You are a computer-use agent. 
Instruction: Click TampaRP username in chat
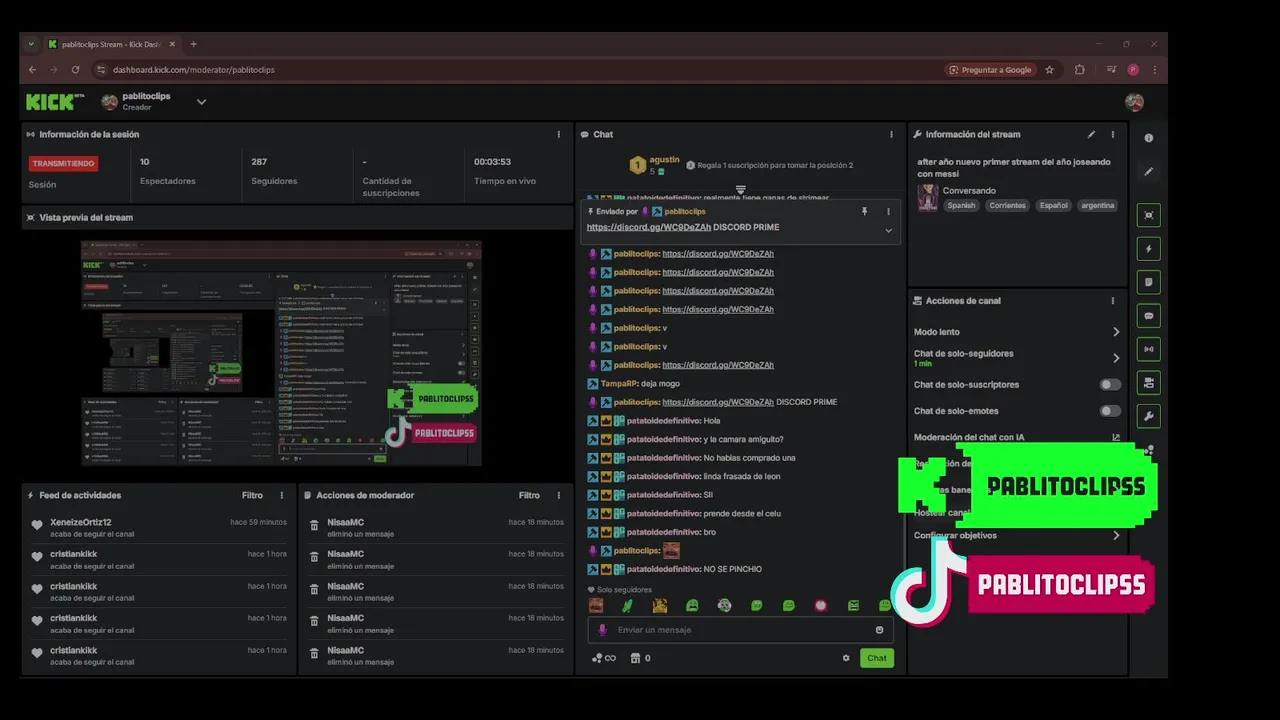click(618, 384)
